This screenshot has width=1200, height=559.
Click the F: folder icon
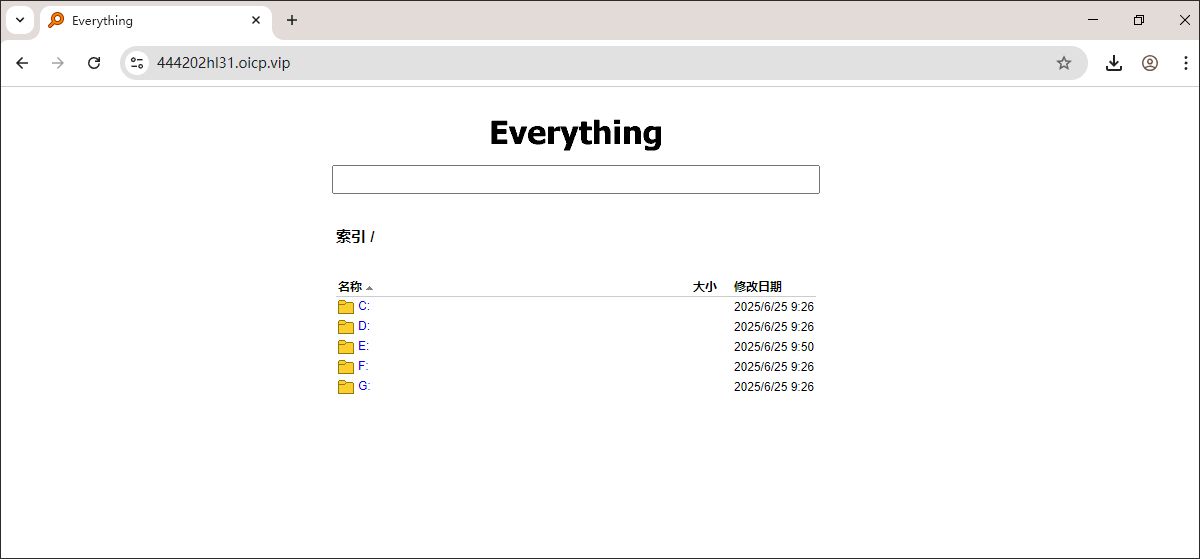click(346, 367)
